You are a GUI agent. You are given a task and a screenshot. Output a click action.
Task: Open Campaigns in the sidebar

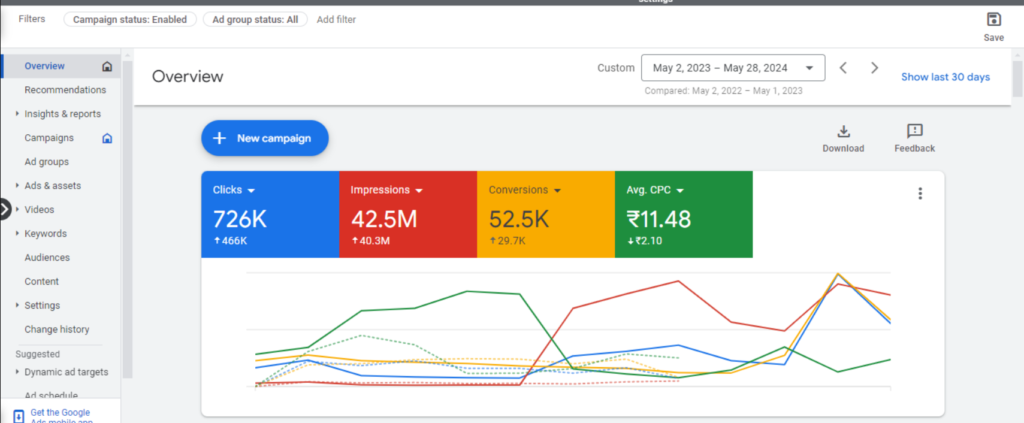pyautogui.click(x=49, y=138)
